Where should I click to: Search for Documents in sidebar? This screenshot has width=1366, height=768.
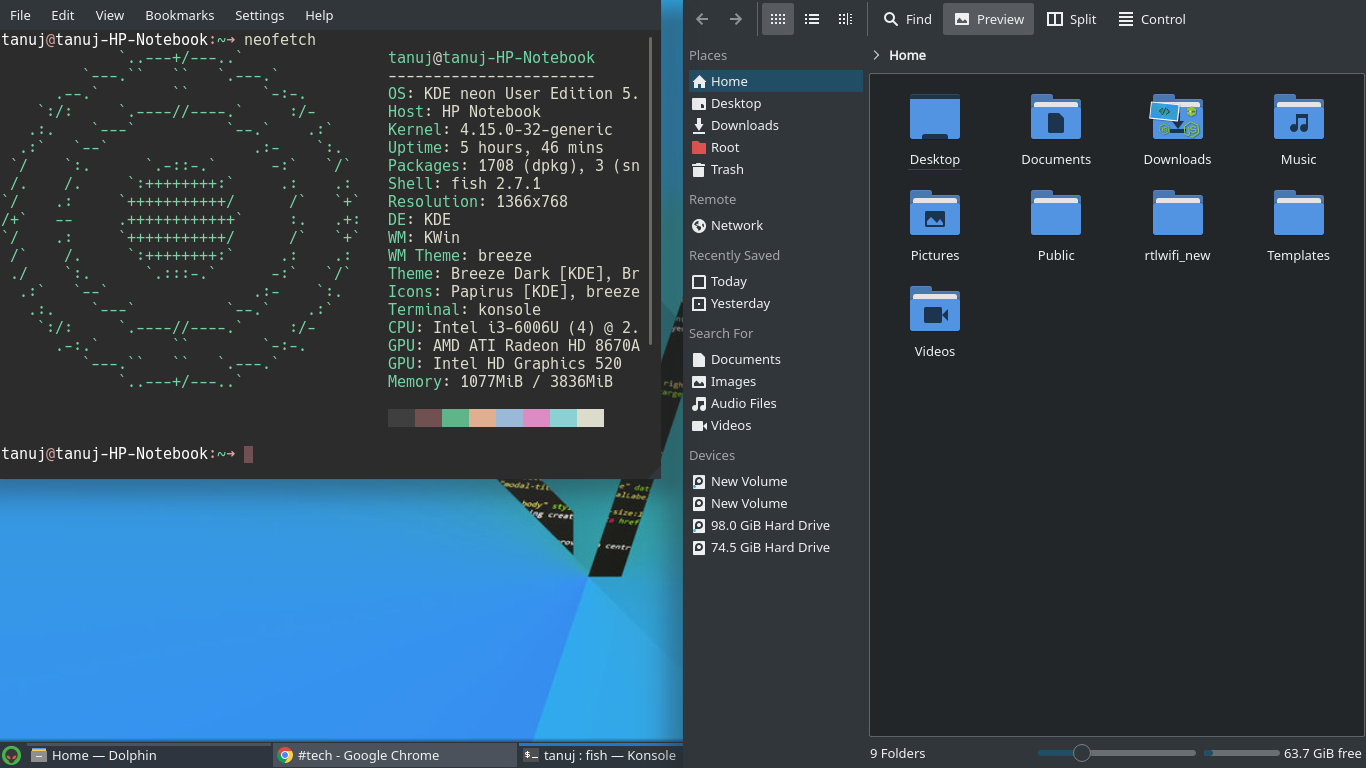pos(775,359)
